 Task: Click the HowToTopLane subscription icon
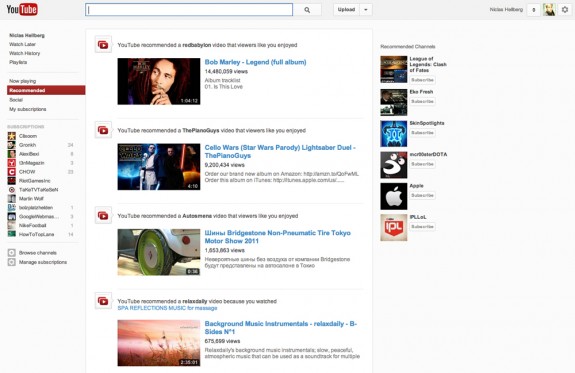tap(12, 234)
